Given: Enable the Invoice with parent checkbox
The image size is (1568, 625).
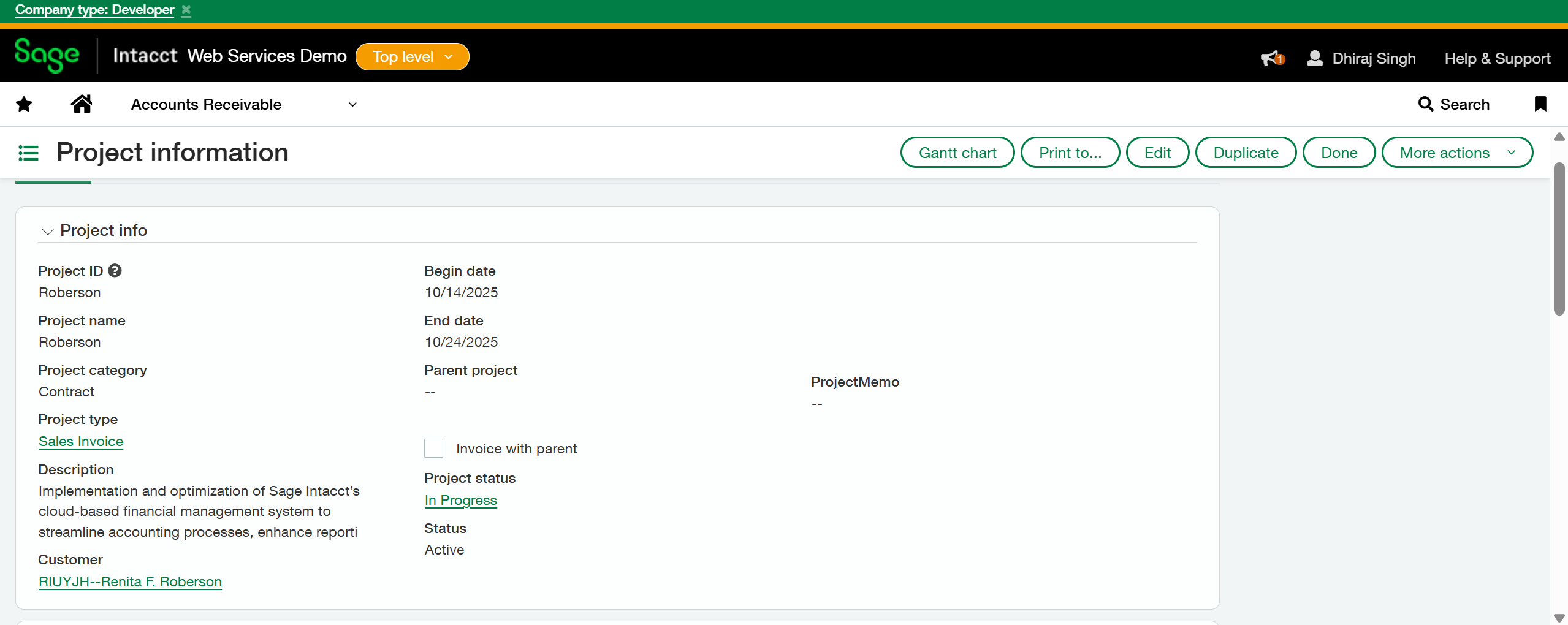Looking at the screenshot, I should [433, 449].
